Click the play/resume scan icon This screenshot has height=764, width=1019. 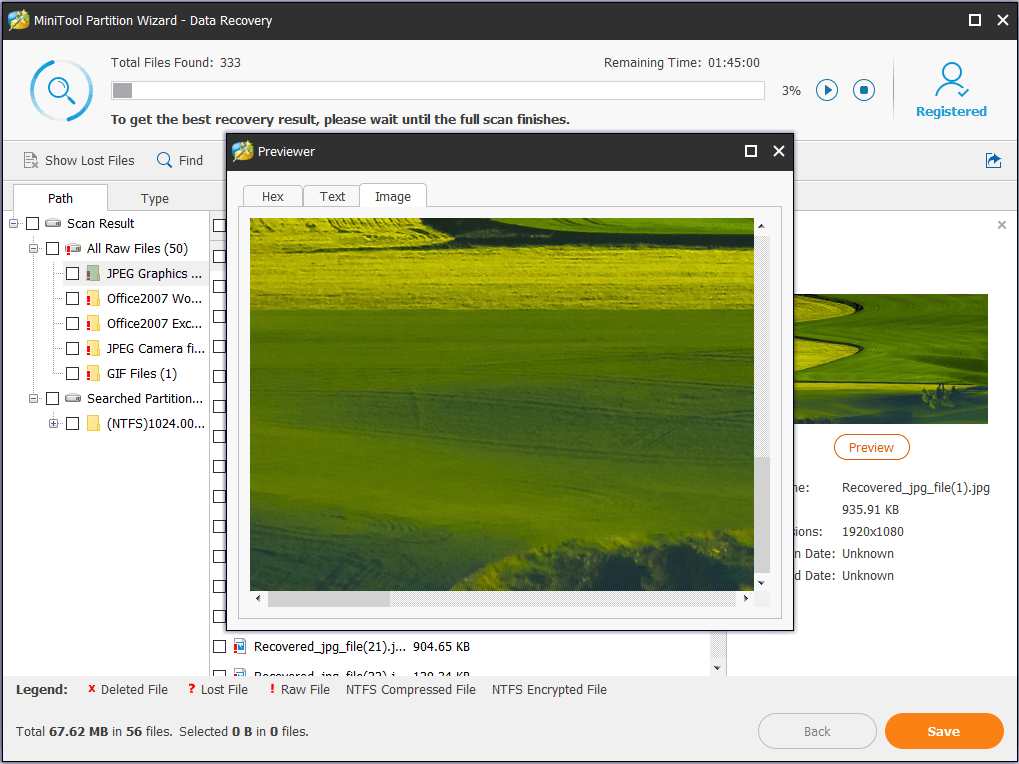[826, 90]
